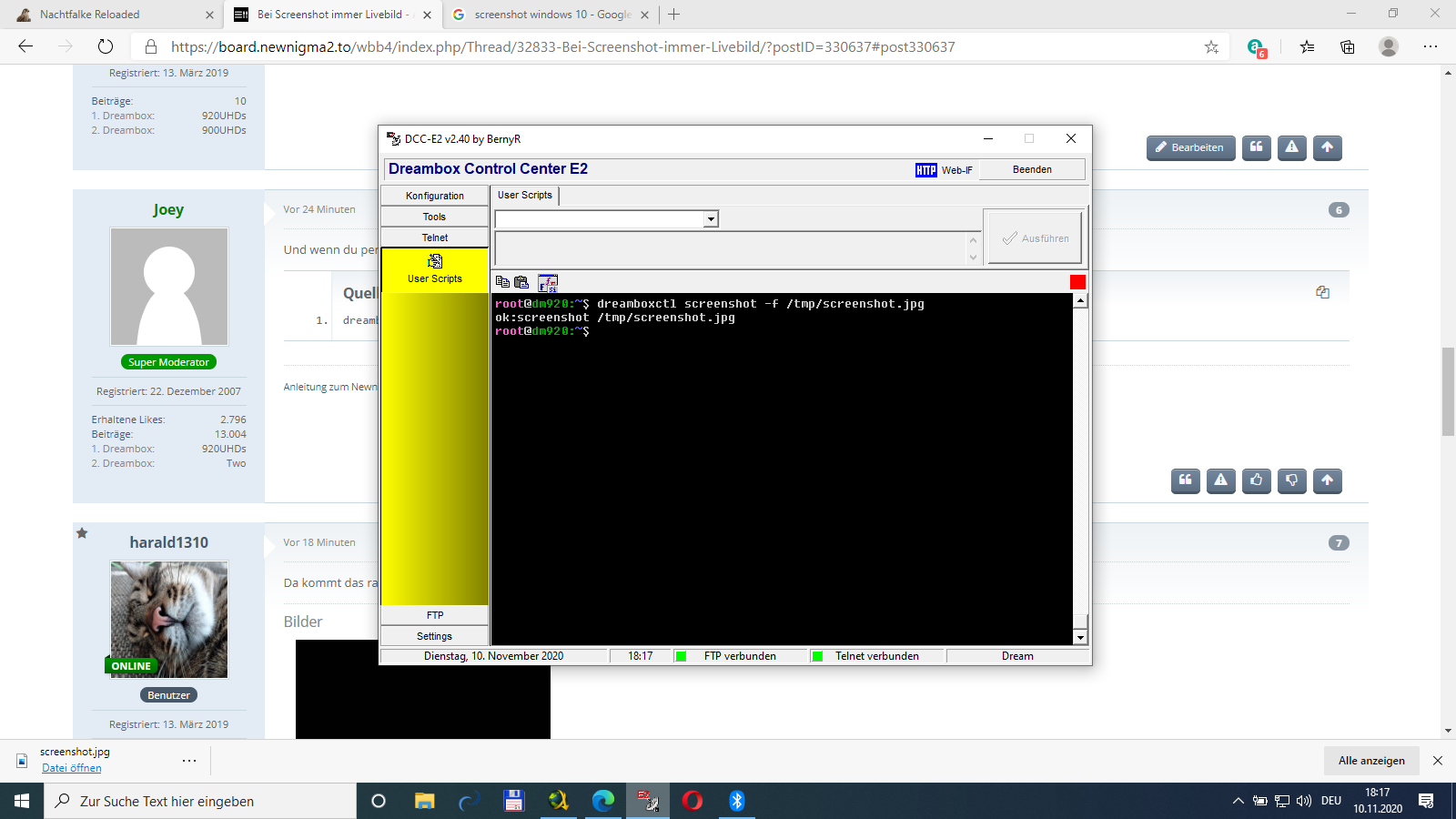Screen dimensions: 1456x819
Task: Open the HTTP Web-IF interface
Action: tap(944, 170)
